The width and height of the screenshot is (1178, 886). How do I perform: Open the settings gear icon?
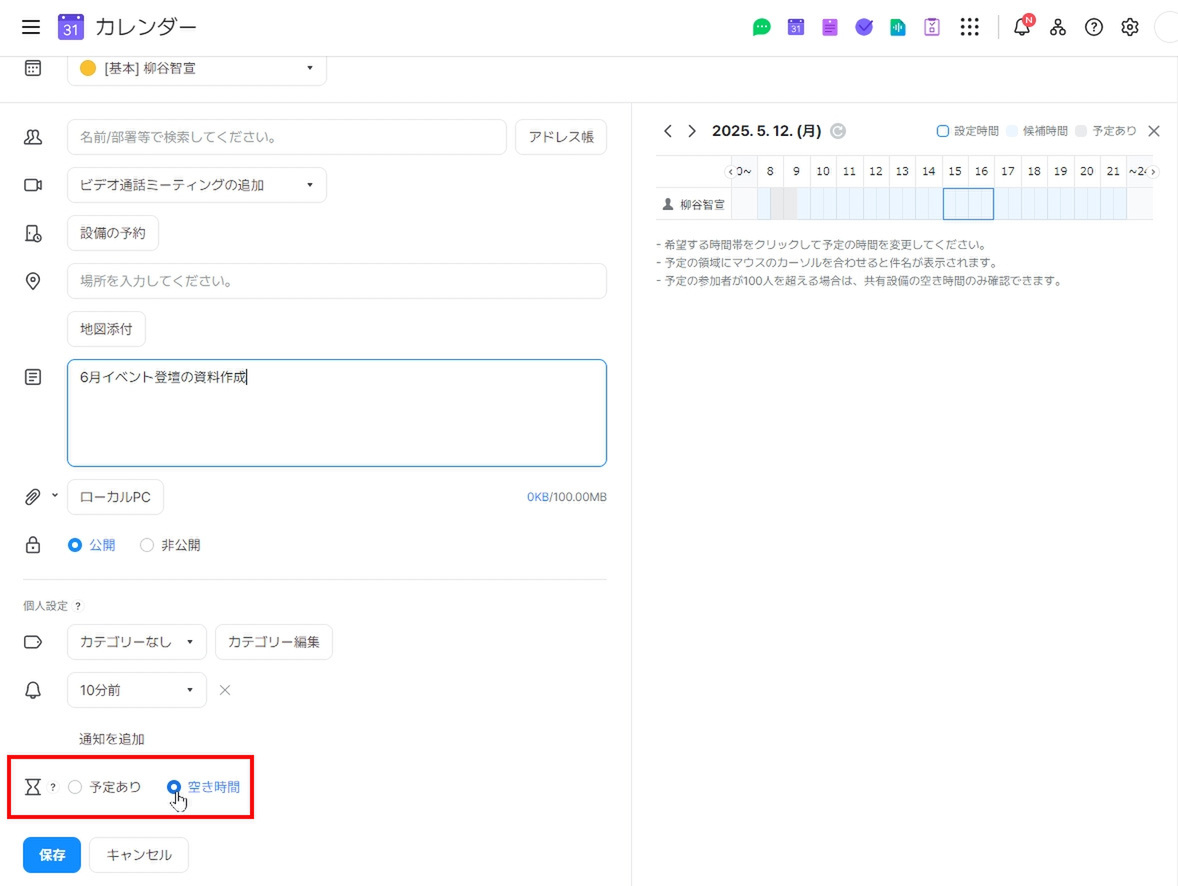click(x=1129, y=27)
